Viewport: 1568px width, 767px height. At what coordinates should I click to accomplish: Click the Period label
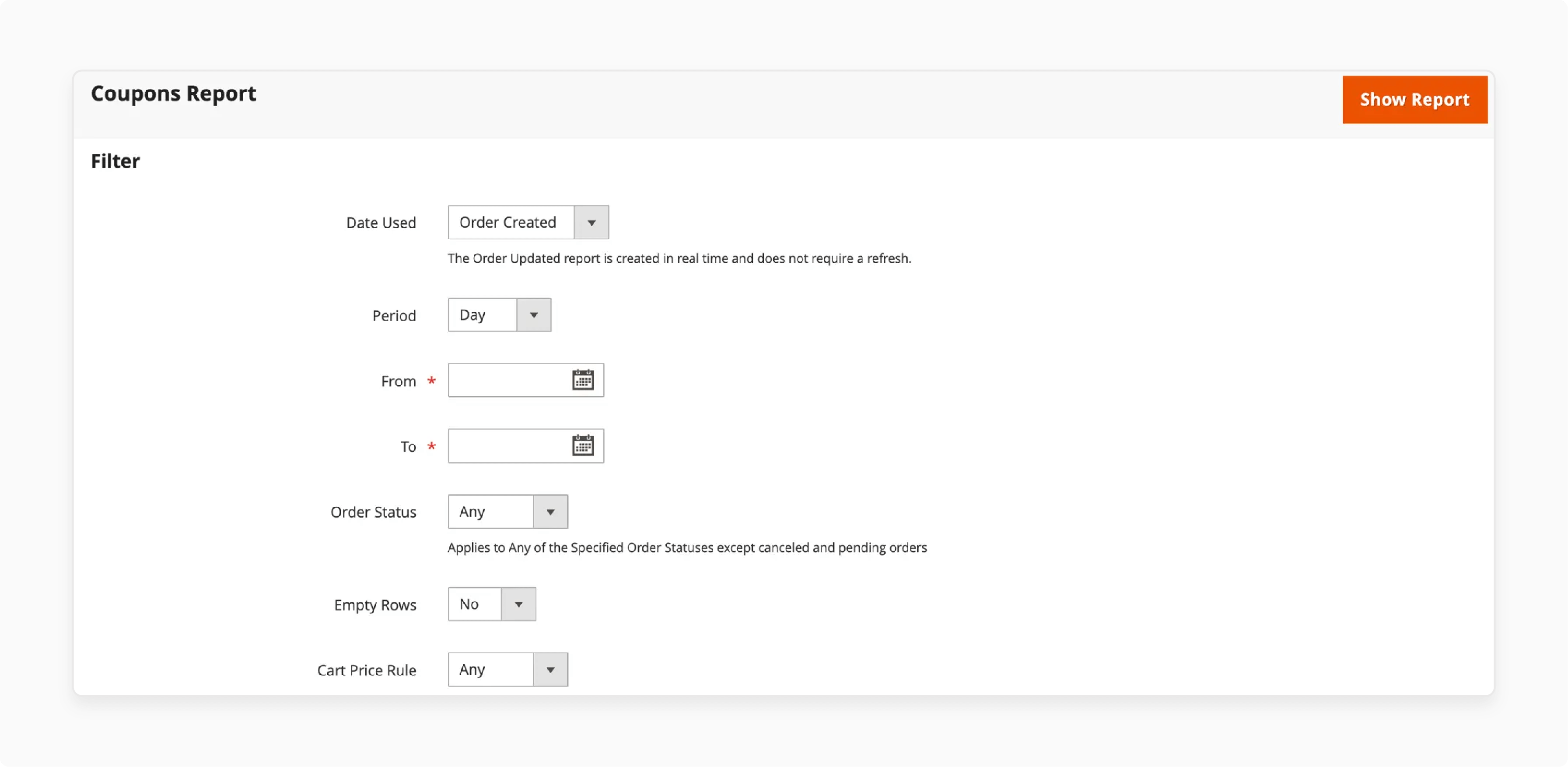[x=394, y=316]
